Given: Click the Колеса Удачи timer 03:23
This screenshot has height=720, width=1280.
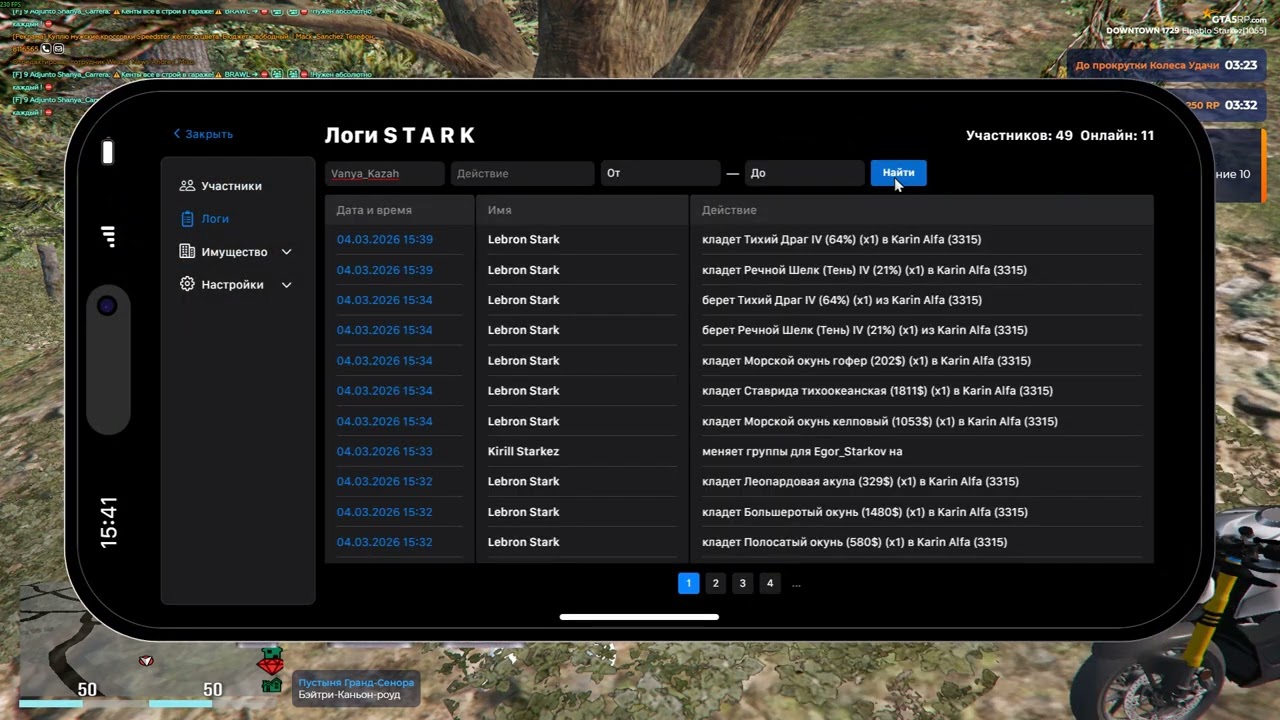Looking at the screenshot, I should pyautogui.click(x=1240, y=65).
